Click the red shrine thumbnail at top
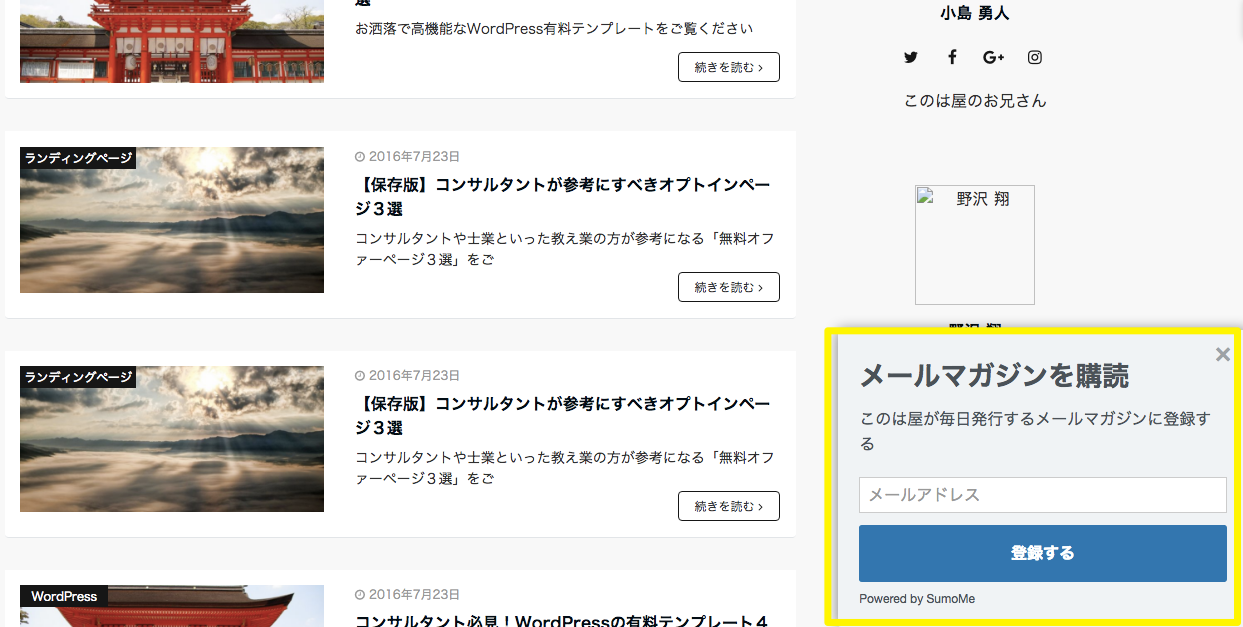 pyautogui.click(x=172, y=40)
